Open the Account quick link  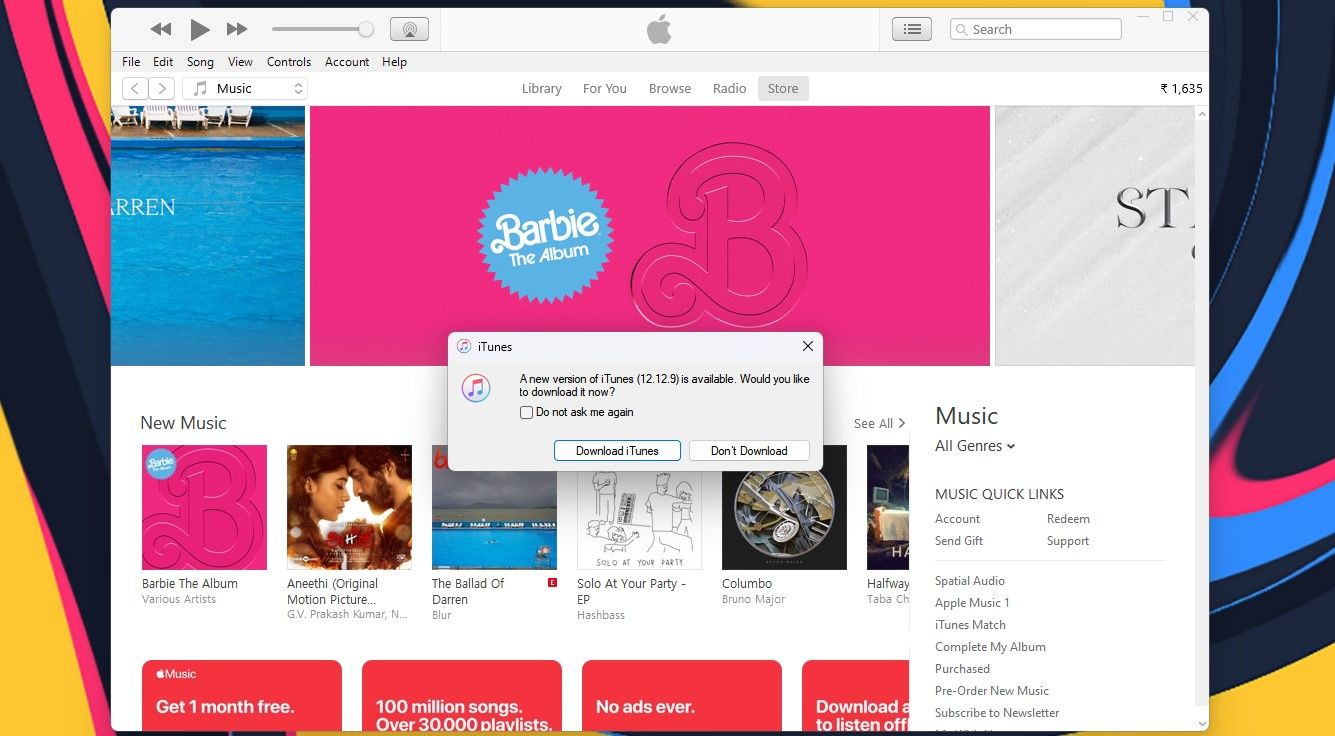958,519
